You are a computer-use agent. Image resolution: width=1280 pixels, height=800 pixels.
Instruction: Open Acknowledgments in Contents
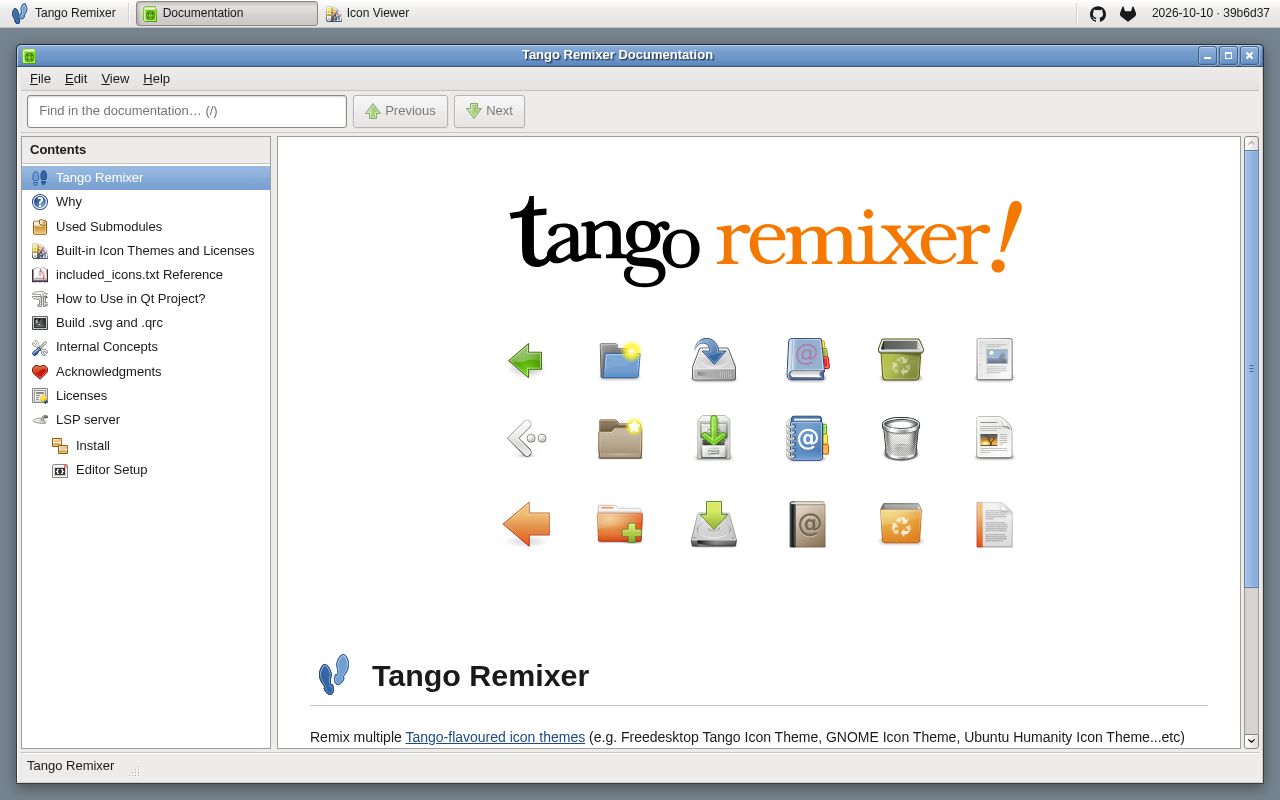point(146,372)
